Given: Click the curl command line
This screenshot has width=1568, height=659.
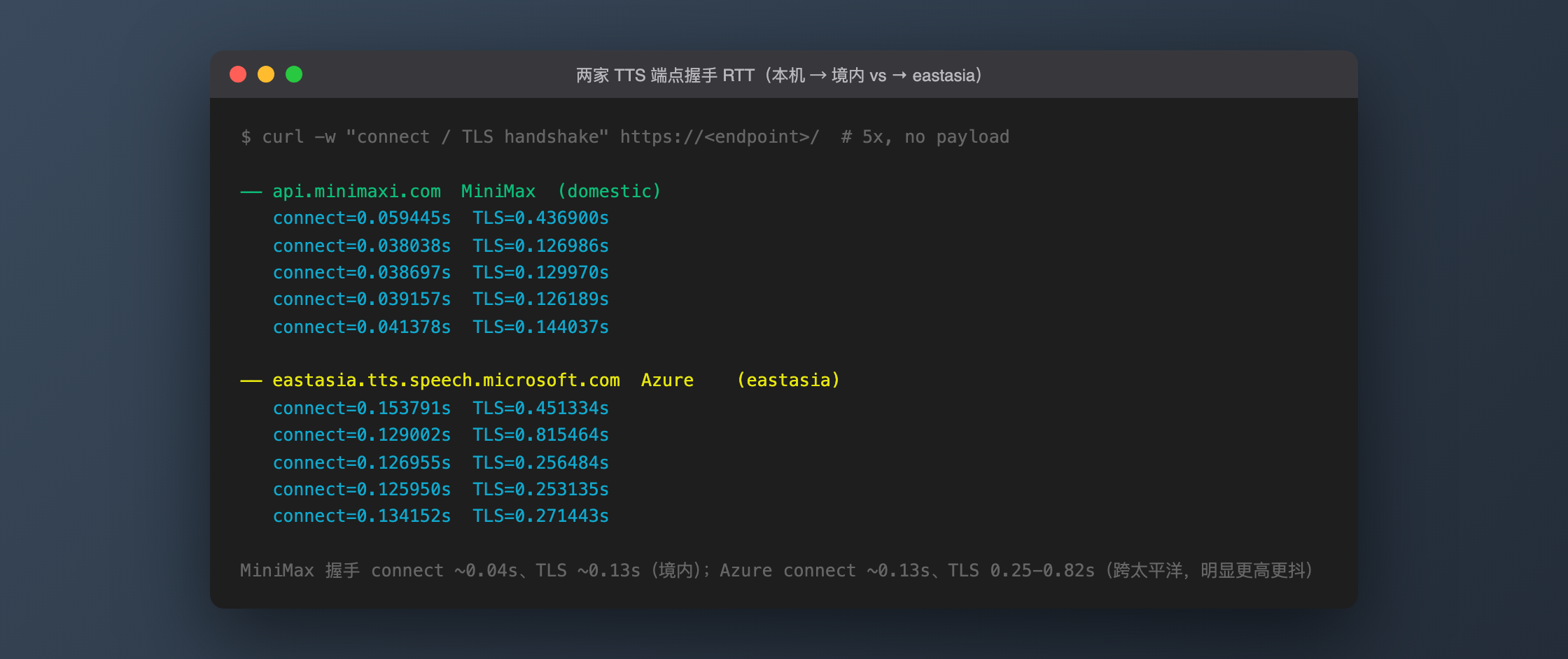Looking at the screenshot, I should click(x=624, y=136).
